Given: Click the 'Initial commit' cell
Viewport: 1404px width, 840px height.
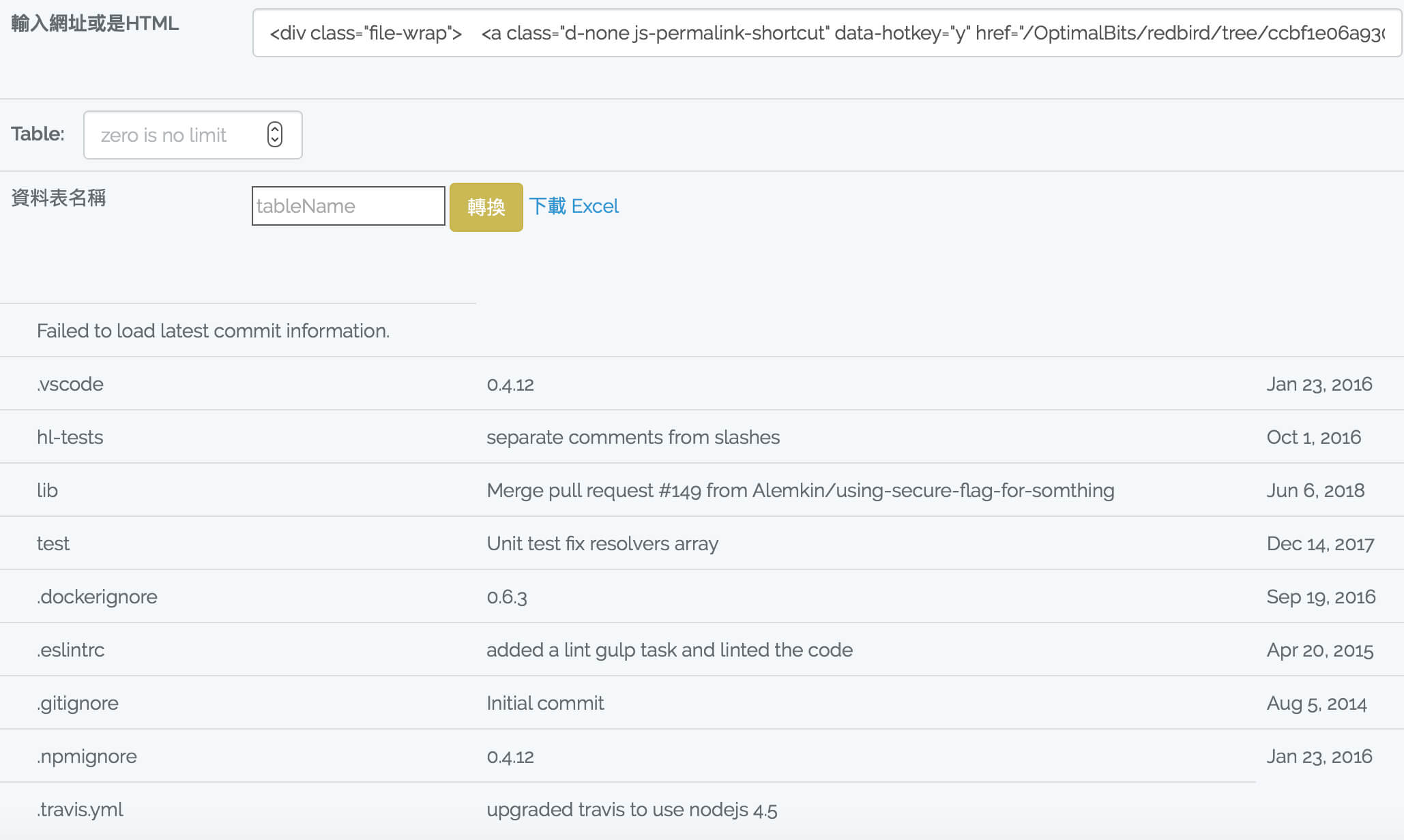Looking at the screenshot, I should [545, 703].
